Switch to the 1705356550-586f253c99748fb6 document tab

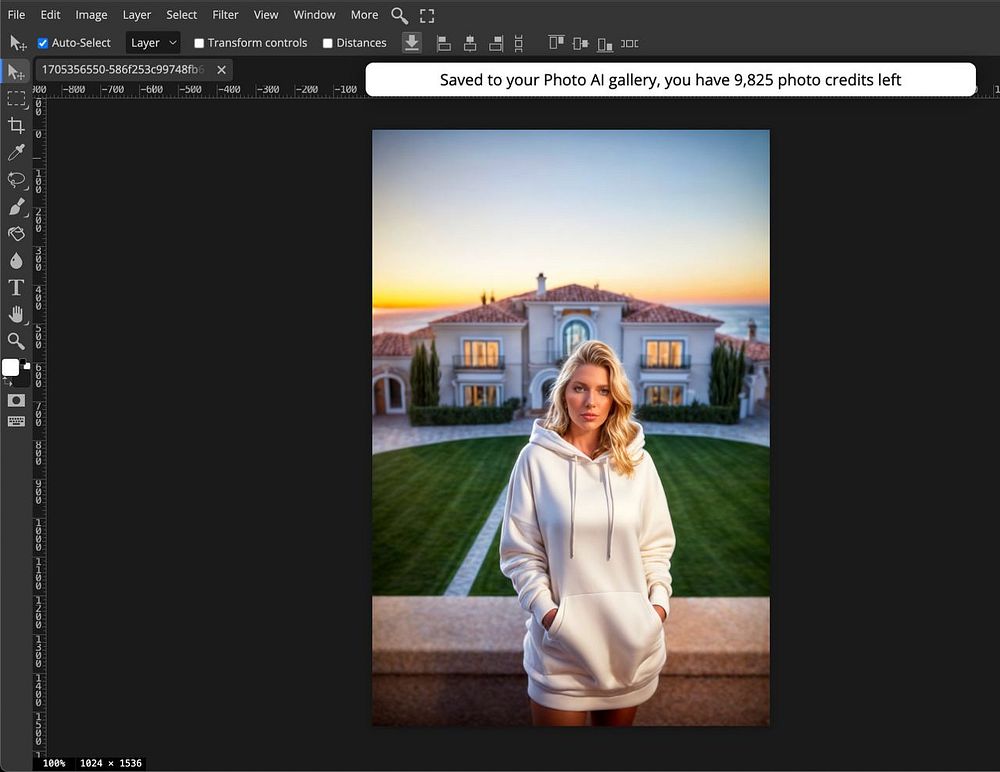pos(122,70)
